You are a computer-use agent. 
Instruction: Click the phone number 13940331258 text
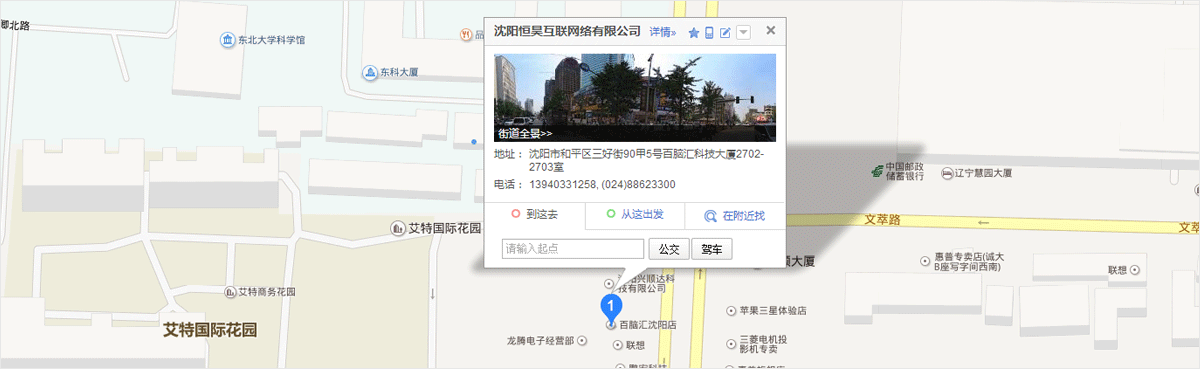tap(561, 185)
